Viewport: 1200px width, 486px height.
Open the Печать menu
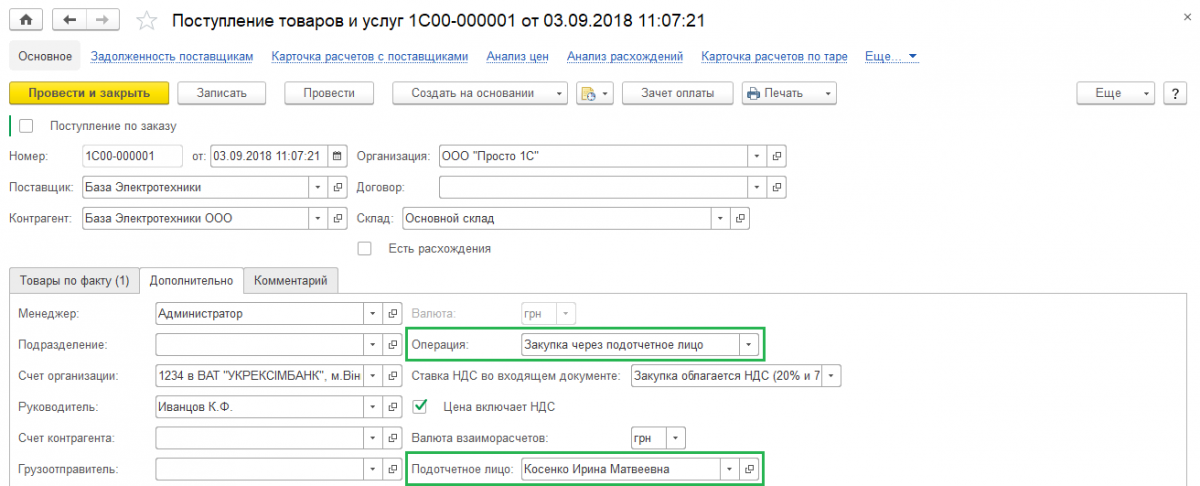(x=788, y=93)
